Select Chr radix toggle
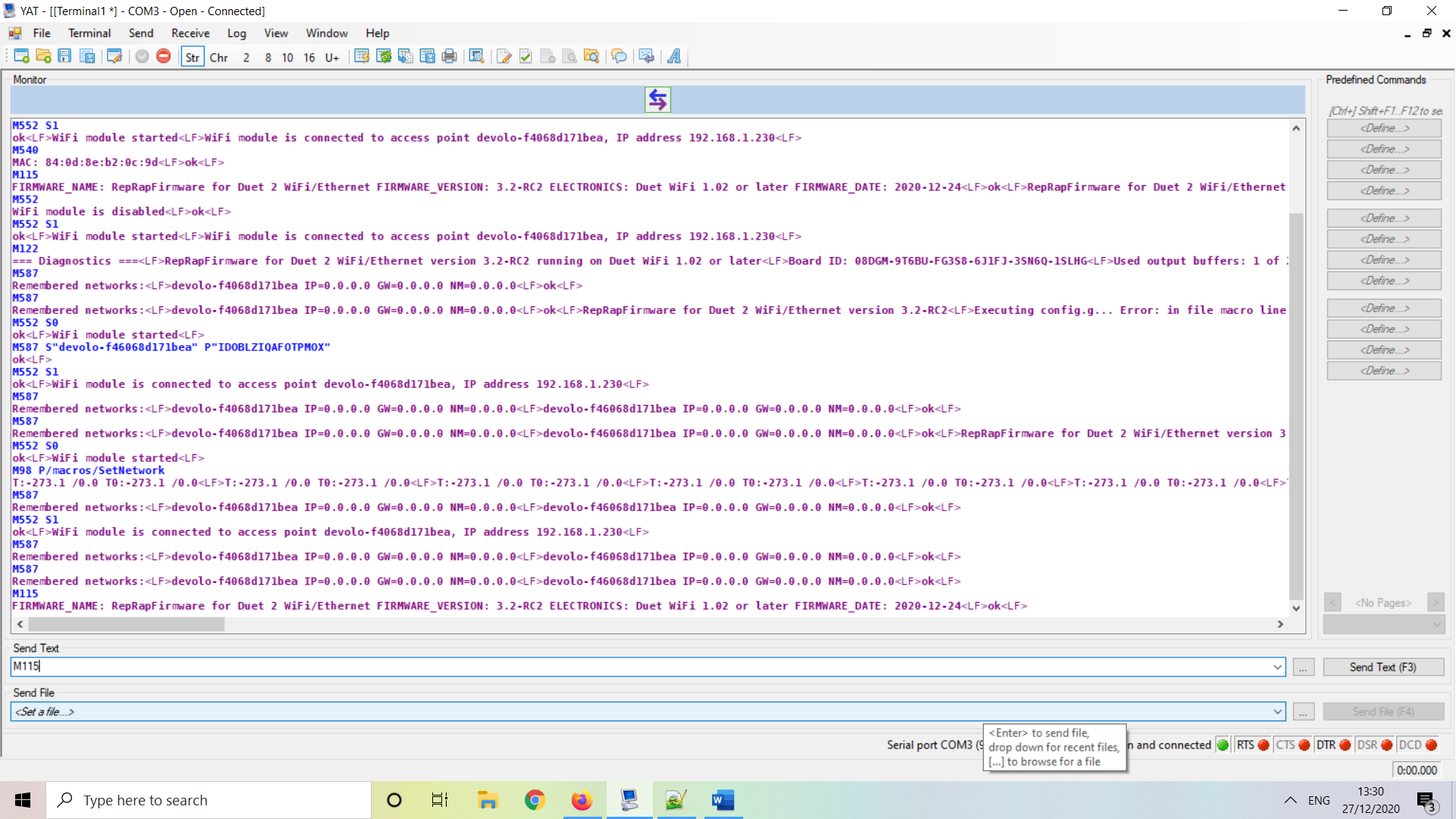 pos(219,57)
